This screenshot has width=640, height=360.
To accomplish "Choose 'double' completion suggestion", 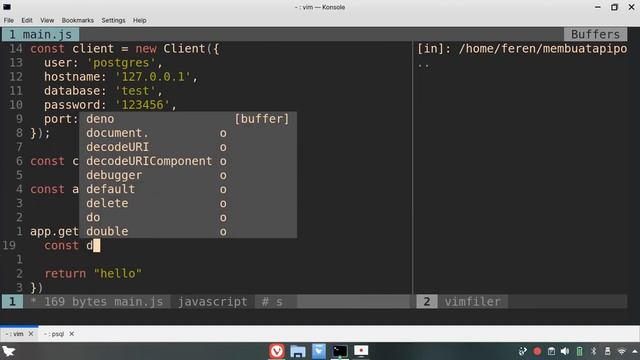I will pyautogui.click(x=188, y=231).
